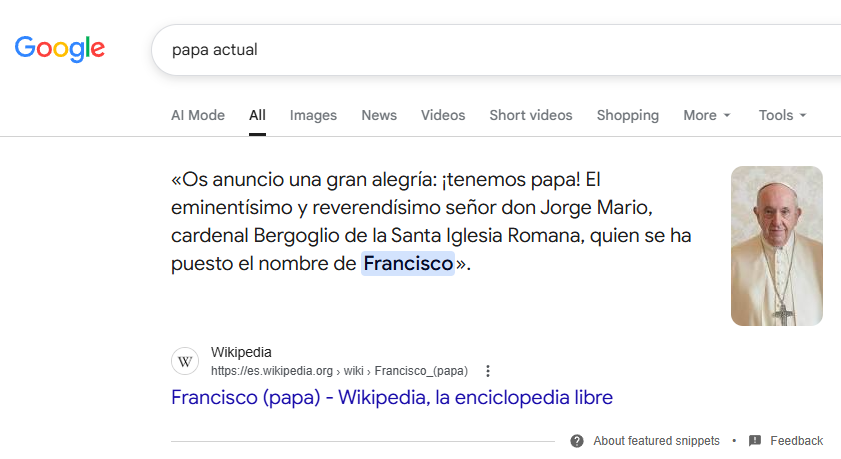Open the three-dot menu next to Wikipedia URL
Image resolution: width=841 pixels, height=459 pixels.
(x=488, y=371)
